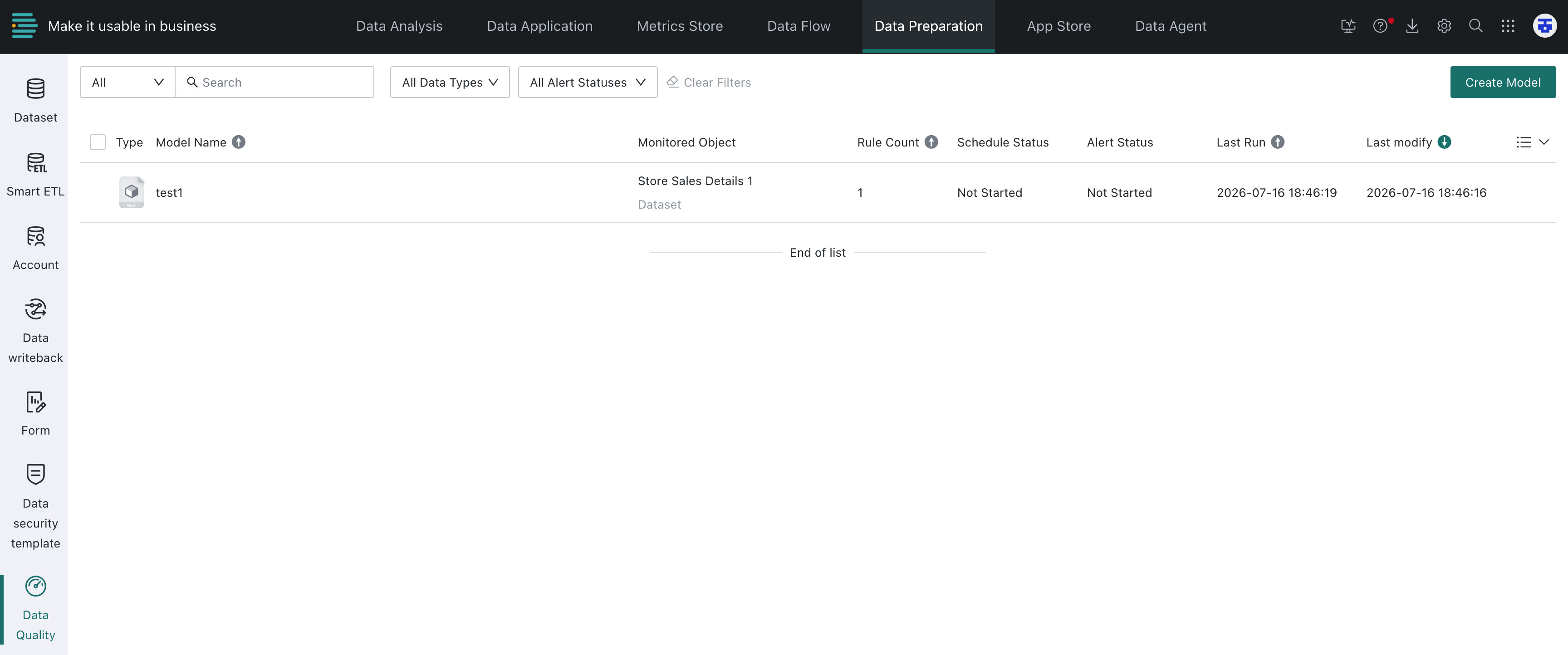Open the Form sidebar item
This screenshot has height=655, width=1568.
(35, 413)
